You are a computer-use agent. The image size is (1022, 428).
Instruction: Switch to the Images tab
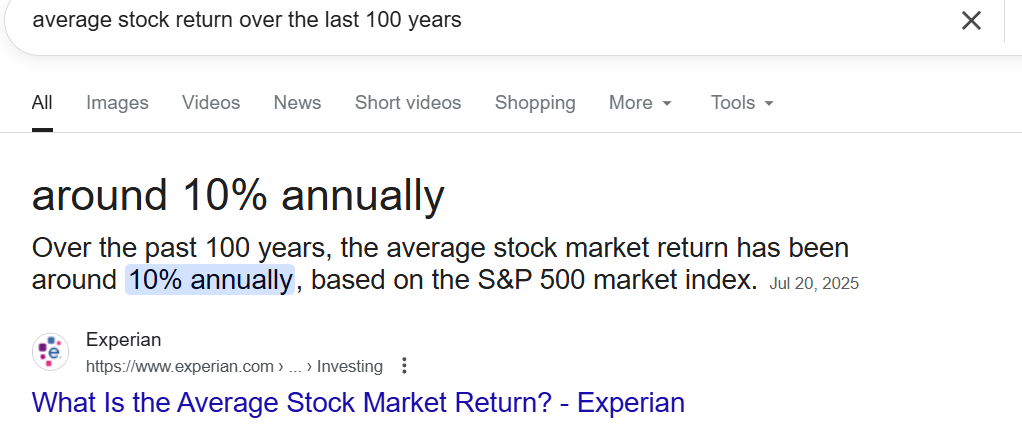(117, 102)
